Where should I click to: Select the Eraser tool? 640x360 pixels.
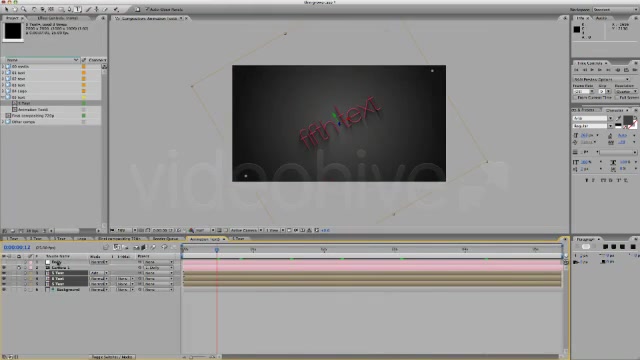[x=106, y=9]
